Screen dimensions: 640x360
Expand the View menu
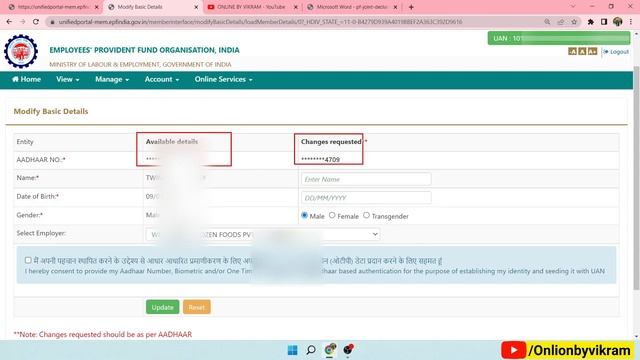pyautogui.click(x=68, y=80)
